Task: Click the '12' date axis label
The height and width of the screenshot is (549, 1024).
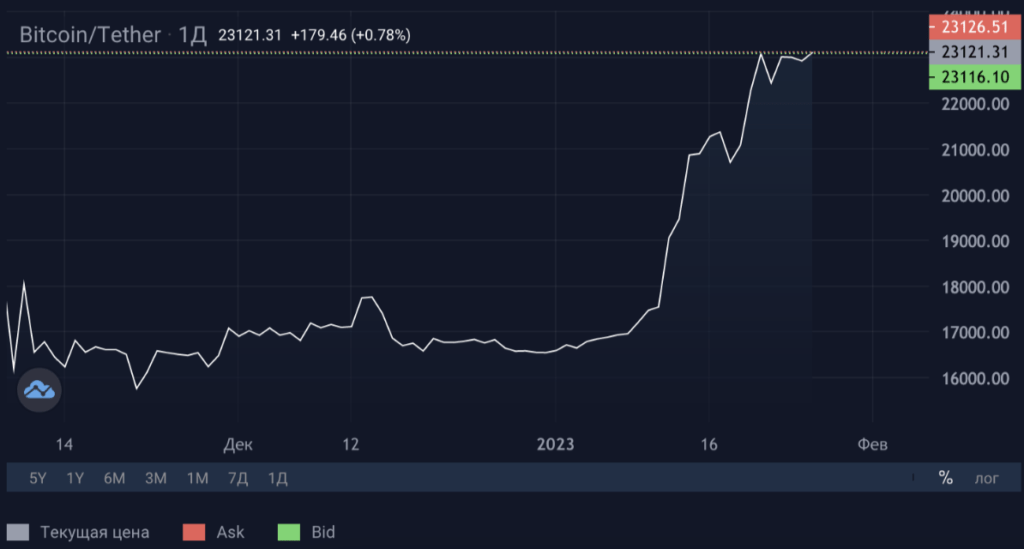Action: (351, 445)
